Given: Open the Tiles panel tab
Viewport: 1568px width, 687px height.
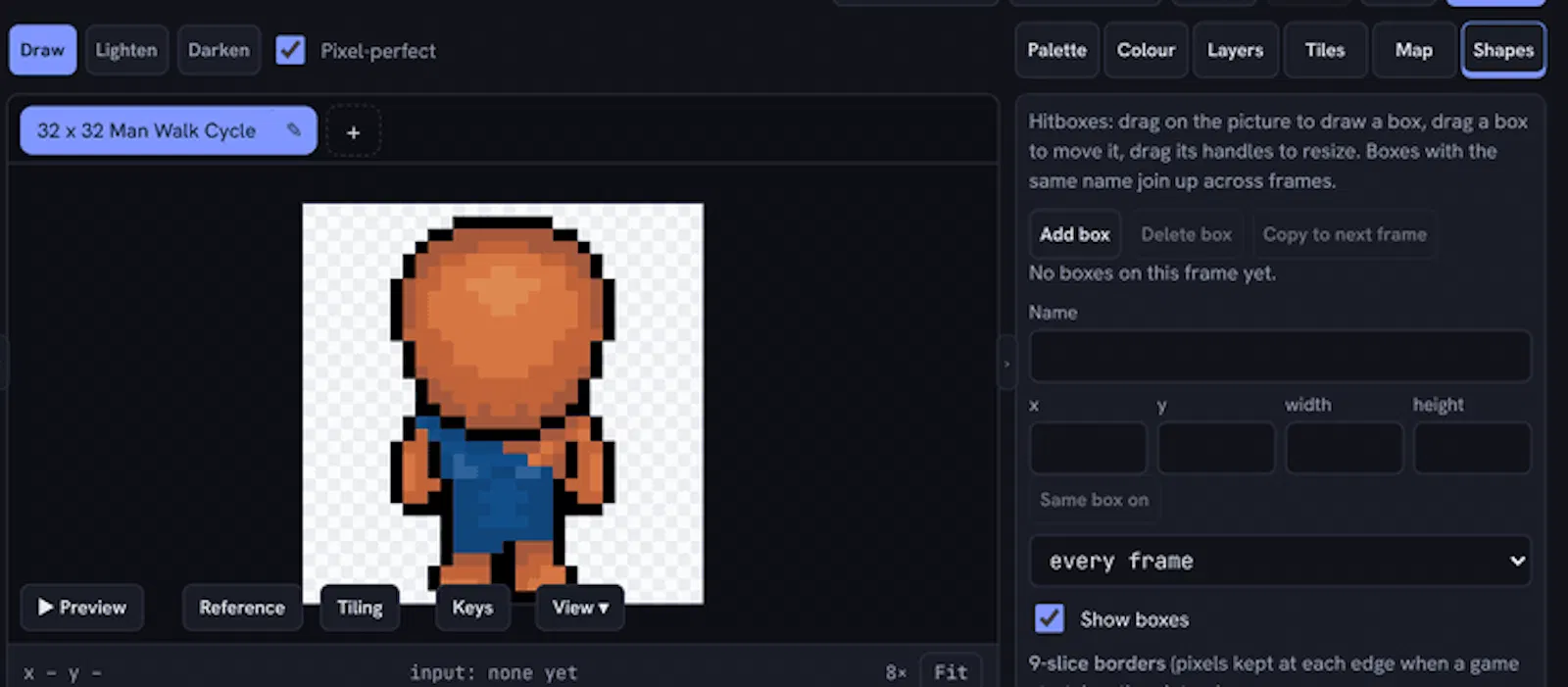Looking at the screenshot, I should pos(1325,50).
